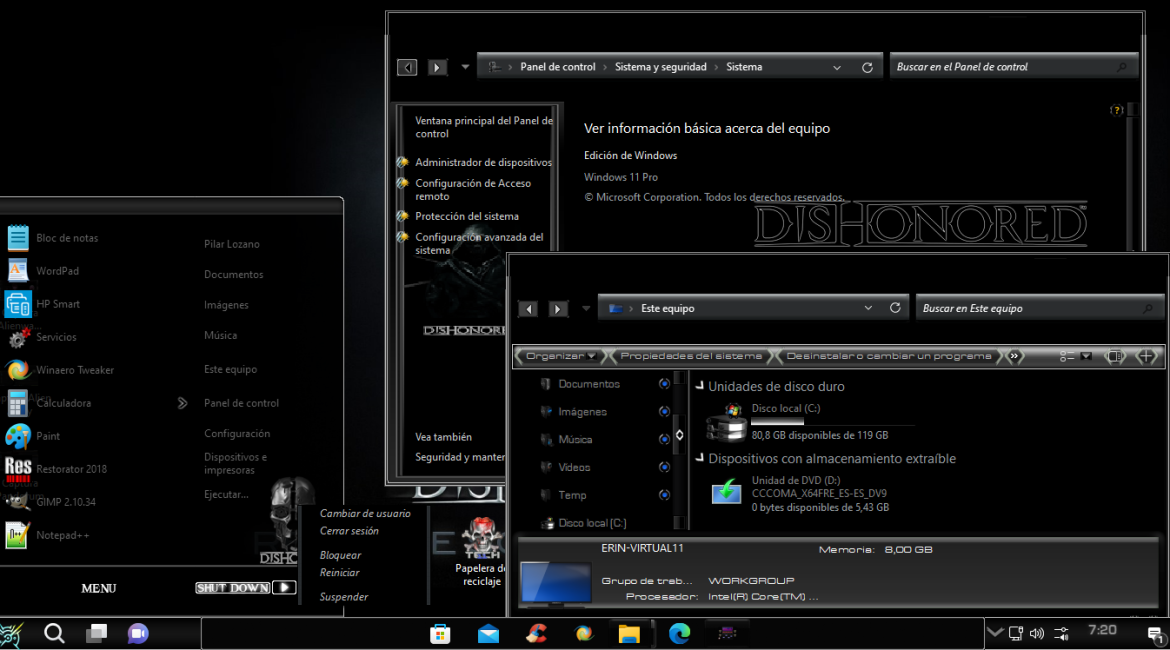
Task: Open Administrador de dispositivos link
Action: tap(483, 162)
